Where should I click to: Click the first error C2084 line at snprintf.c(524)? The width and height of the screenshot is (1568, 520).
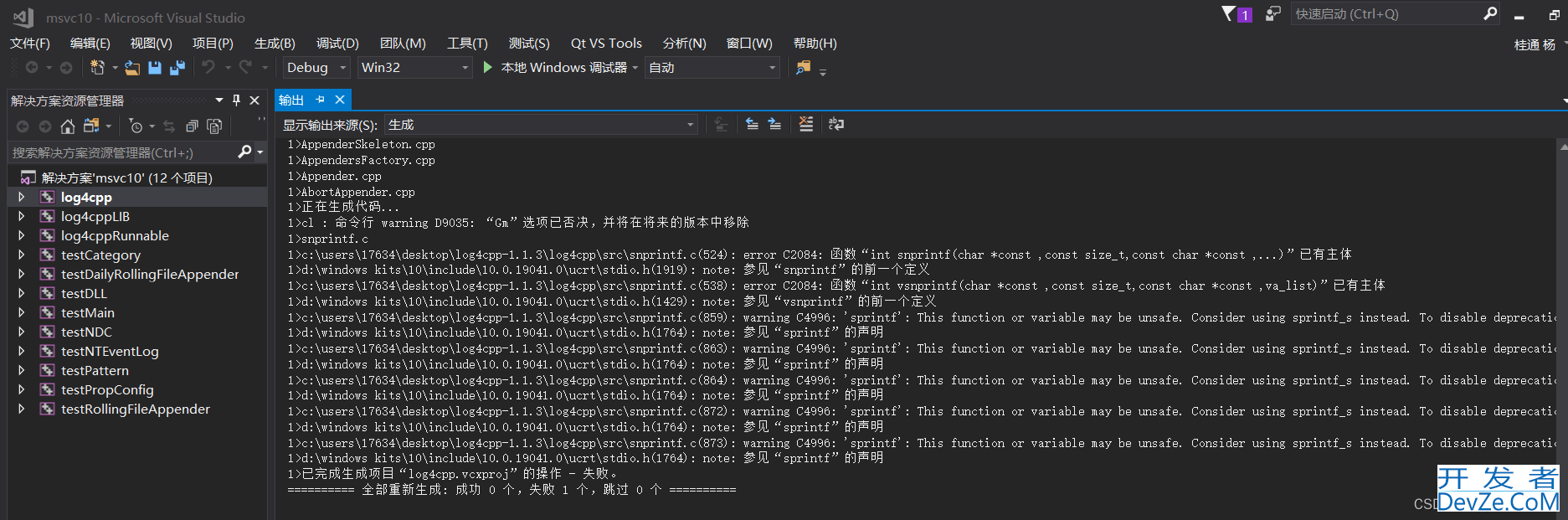coord(820,254)
